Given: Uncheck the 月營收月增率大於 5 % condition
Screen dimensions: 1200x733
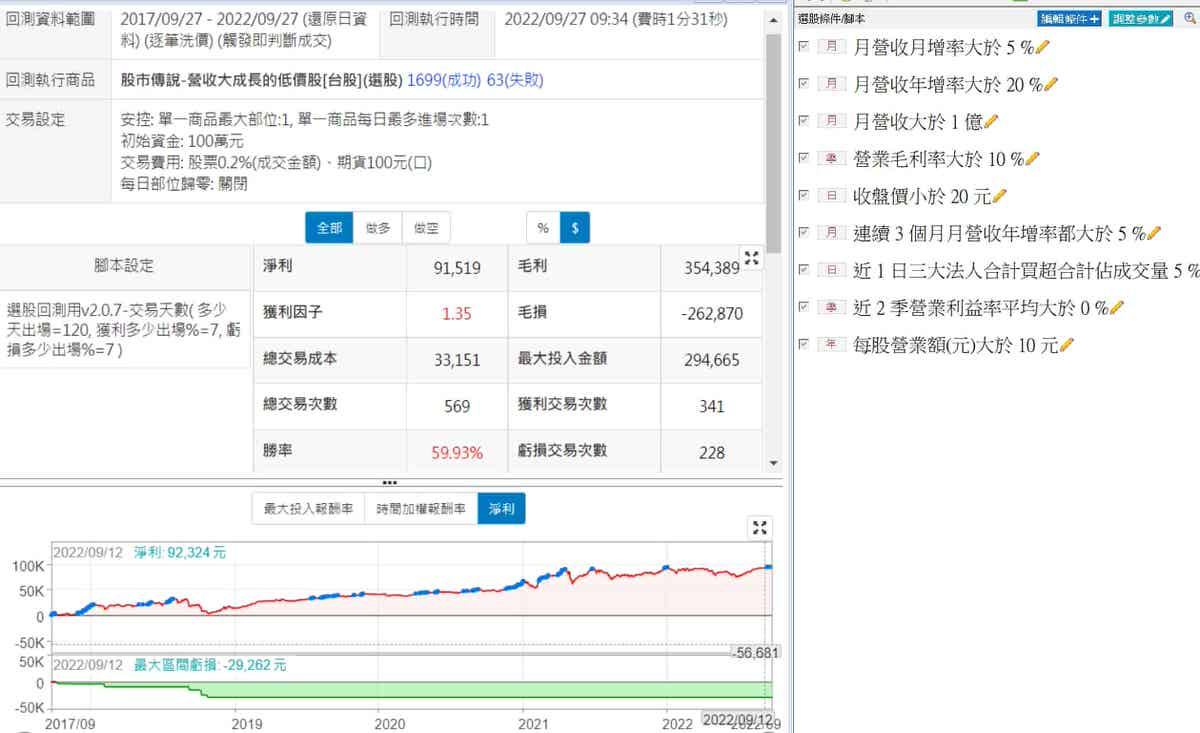Looking at the screenshot, I should (804, 46).
